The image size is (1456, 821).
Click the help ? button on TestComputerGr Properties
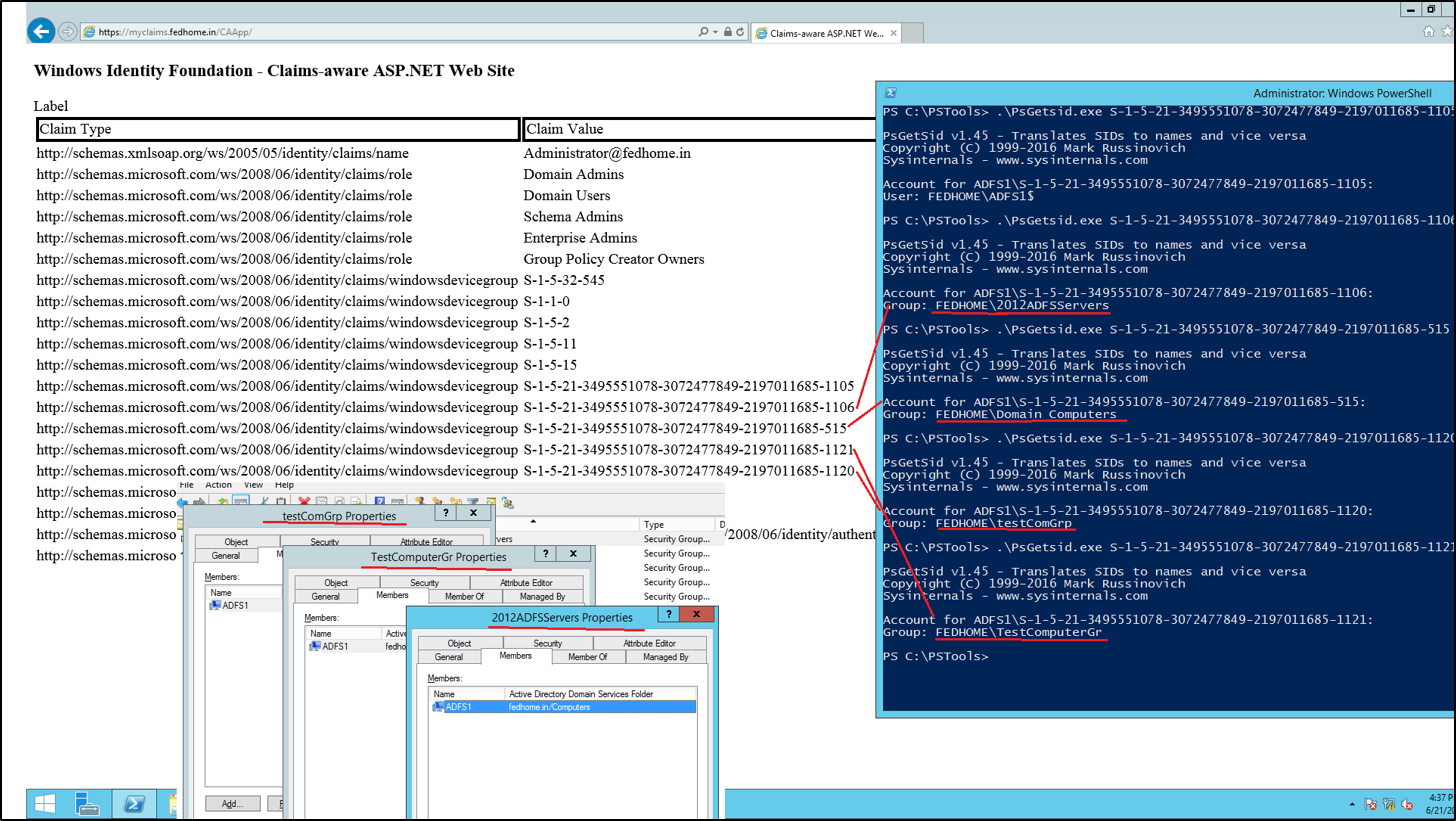tap(545, 554)
